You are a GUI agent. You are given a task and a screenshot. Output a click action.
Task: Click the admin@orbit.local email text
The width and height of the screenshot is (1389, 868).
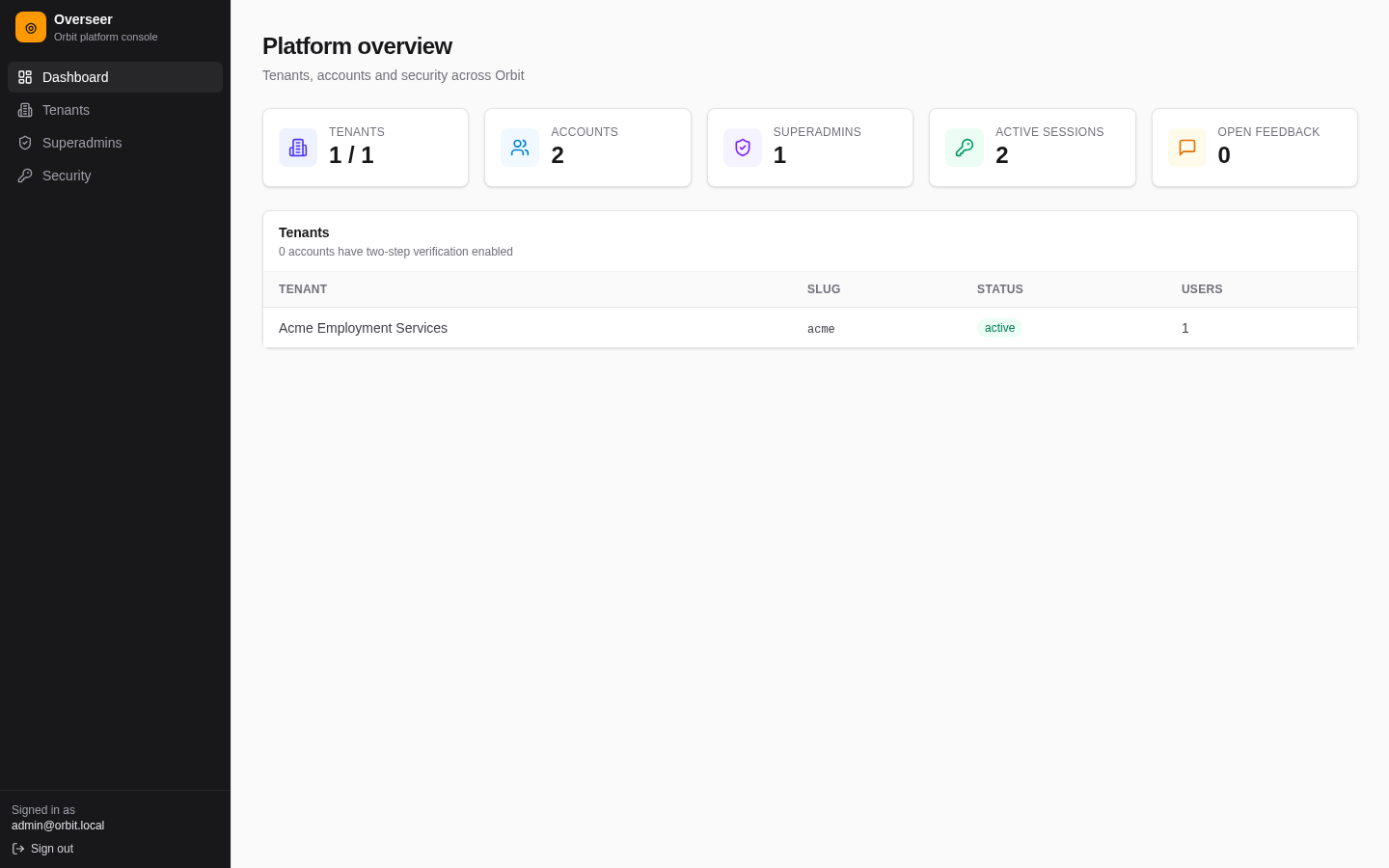point(58,826)
